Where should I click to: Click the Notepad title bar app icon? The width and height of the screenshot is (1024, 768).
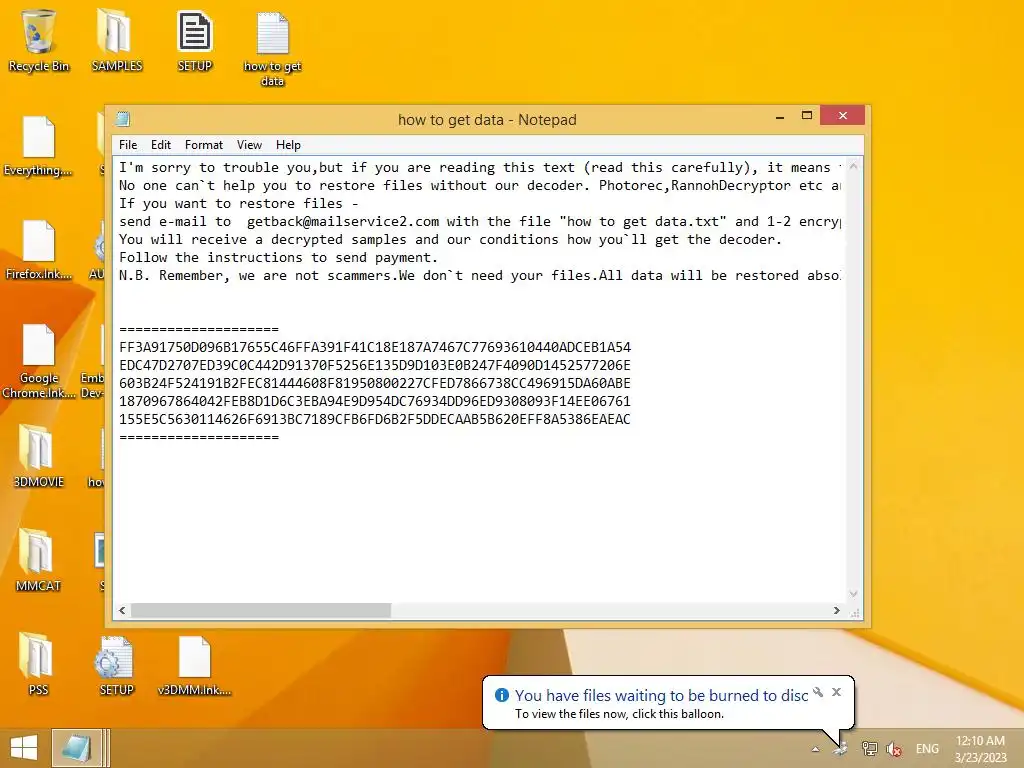click(123, 119)
